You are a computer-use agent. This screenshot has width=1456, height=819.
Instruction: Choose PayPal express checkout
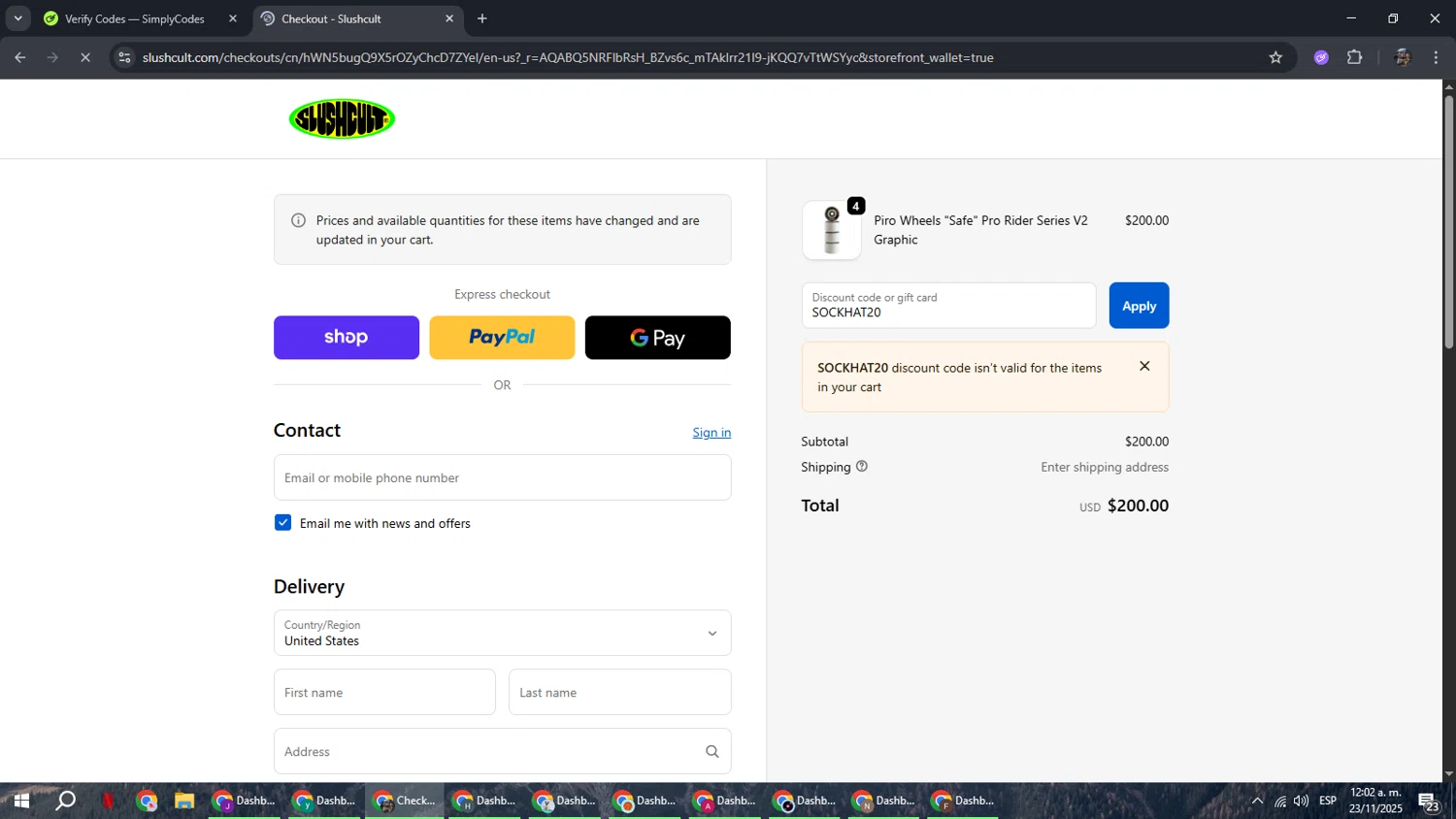(502, 338)
